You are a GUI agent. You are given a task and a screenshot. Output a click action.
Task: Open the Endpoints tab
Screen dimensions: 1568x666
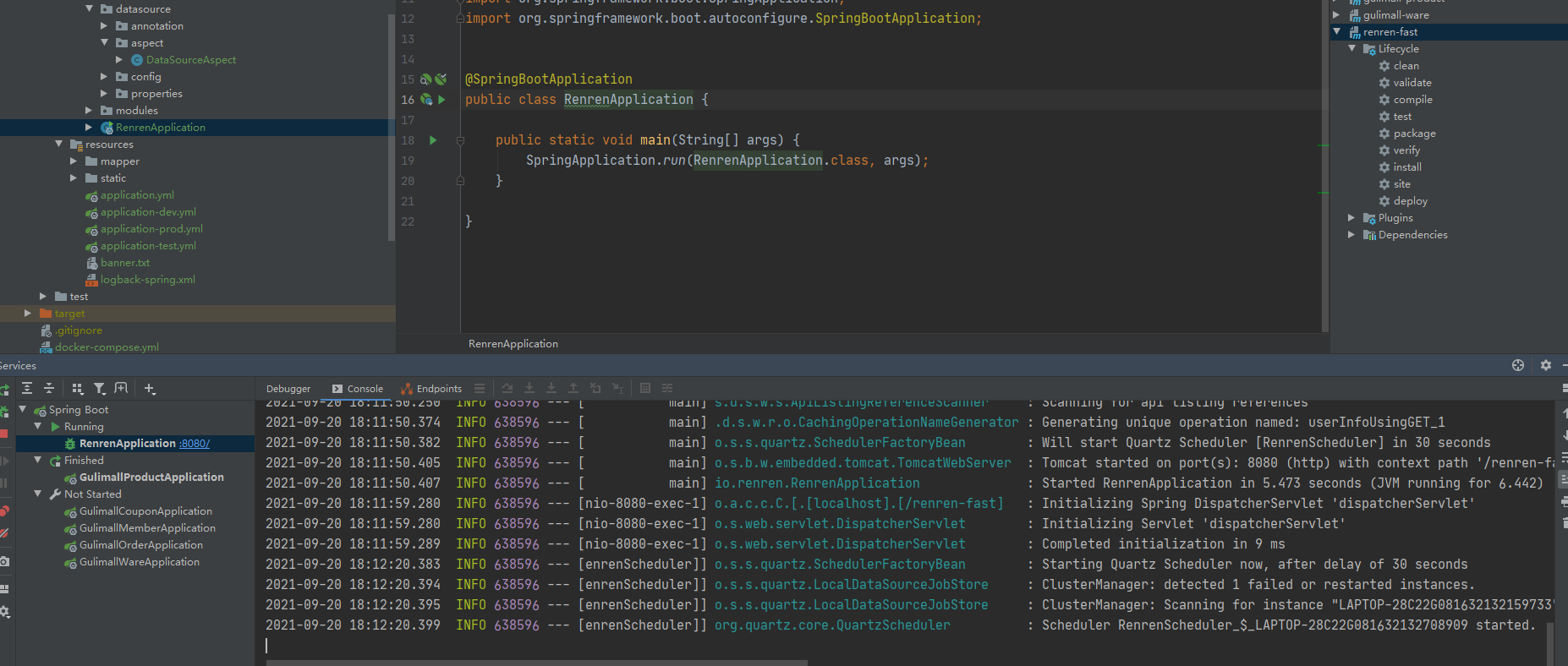[431, 389]
